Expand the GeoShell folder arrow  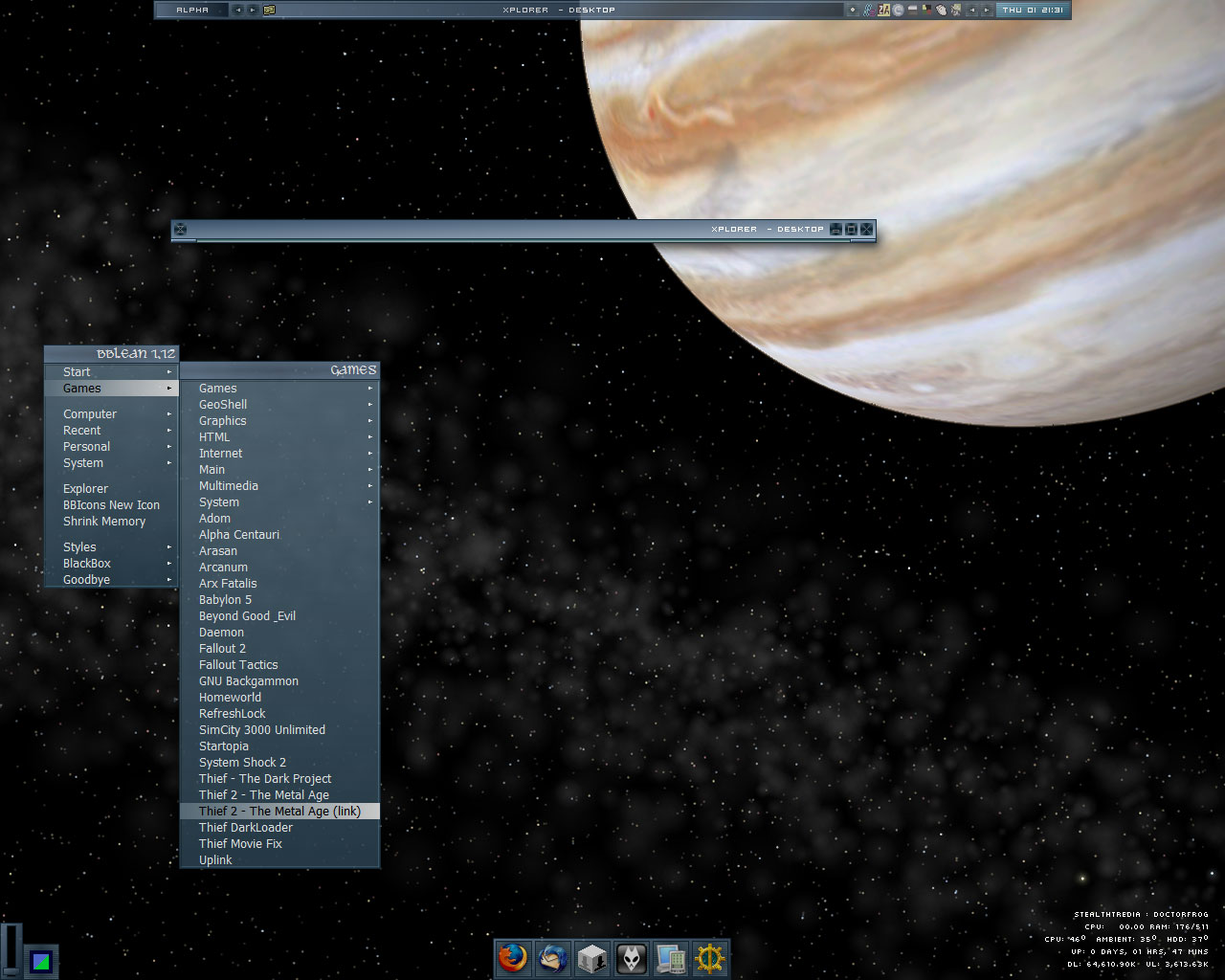pyautogui.click(x=370, y=405)
